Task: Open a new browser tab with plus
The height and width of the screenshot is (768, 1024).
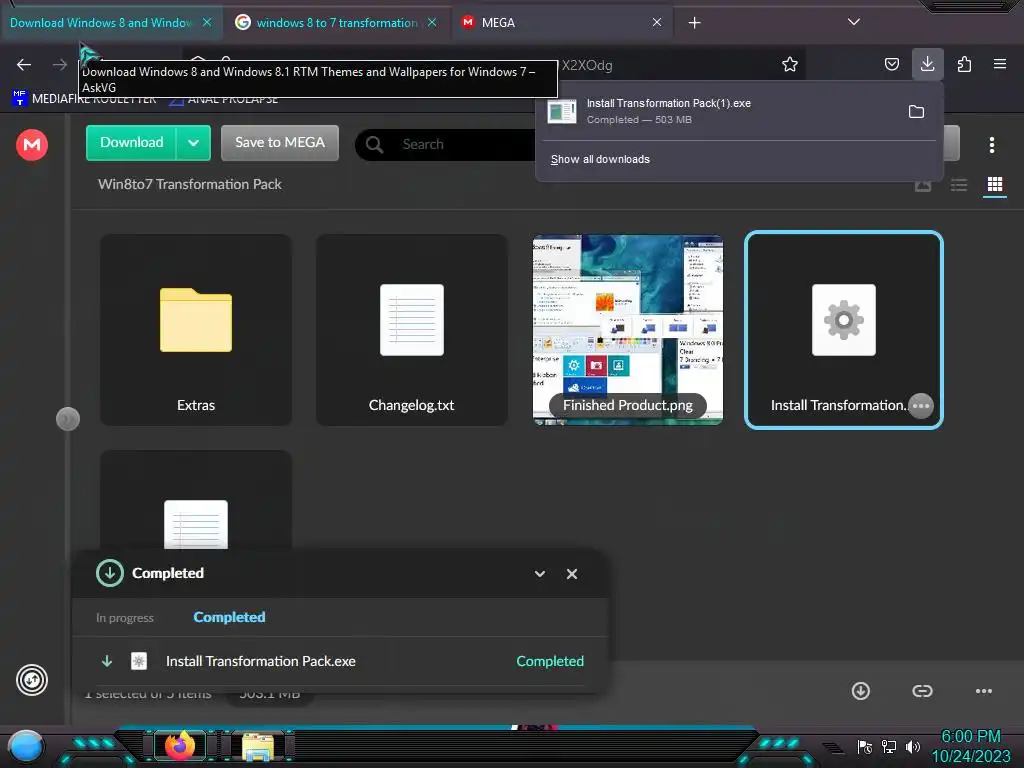Action: pyautogui.click(x=694, y=23)
